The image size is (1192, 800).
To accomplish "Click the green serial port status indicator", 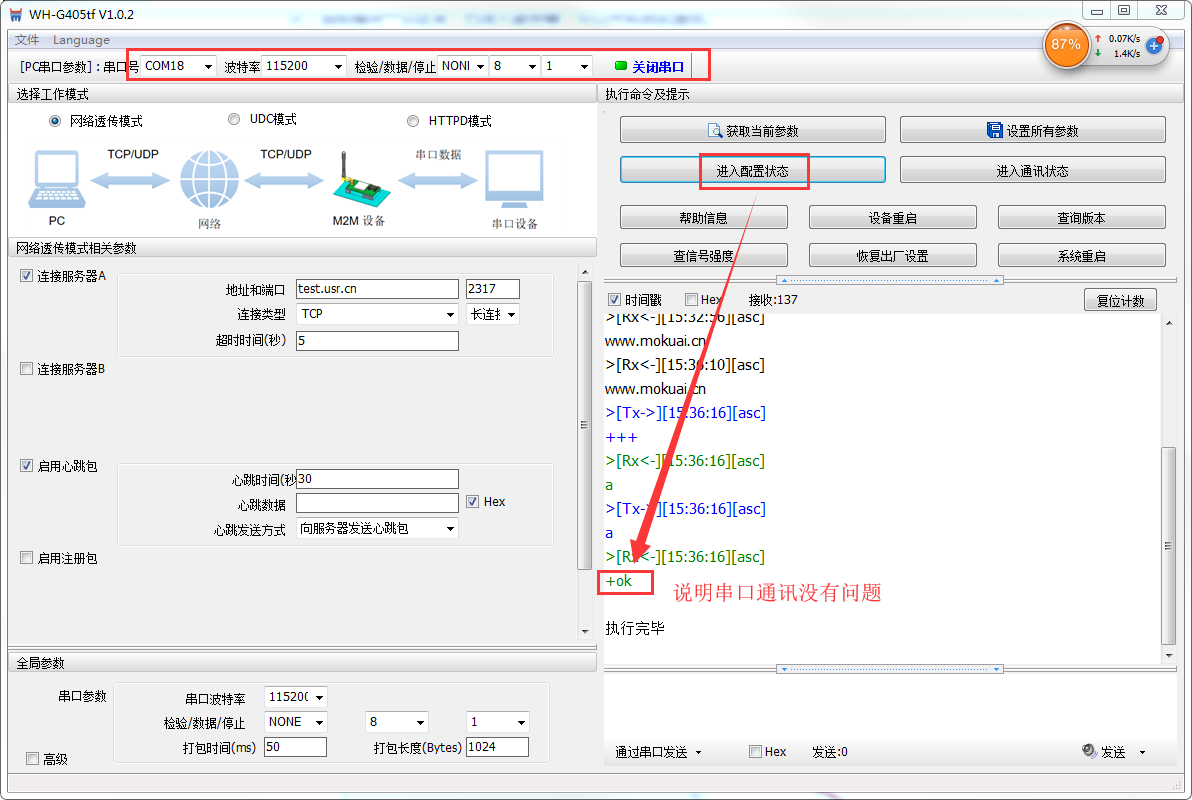I will pos(620,66).
